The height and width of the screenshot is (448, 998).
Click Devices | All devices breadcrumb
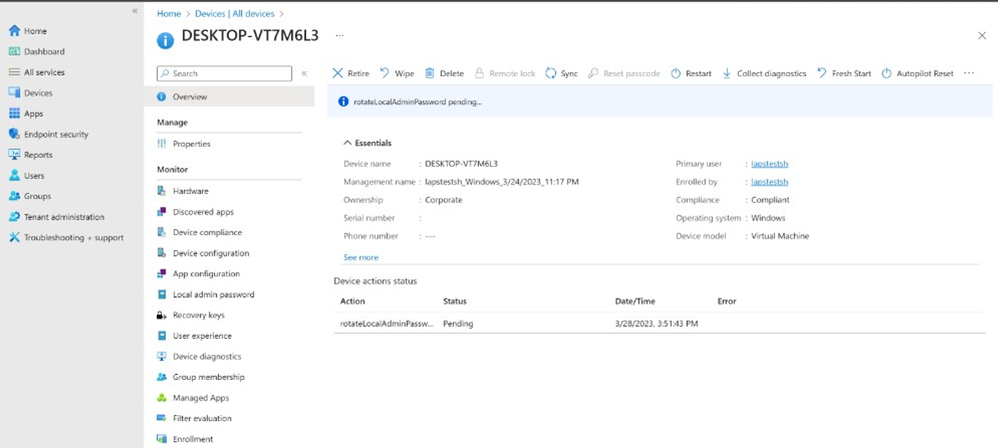coord(234,13)
